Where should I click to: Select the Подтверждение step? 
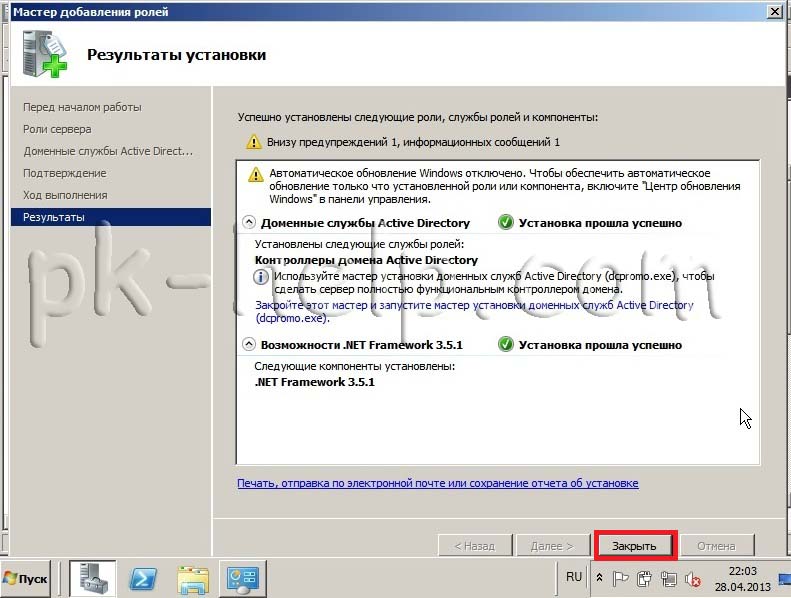(x=65, y=173)
